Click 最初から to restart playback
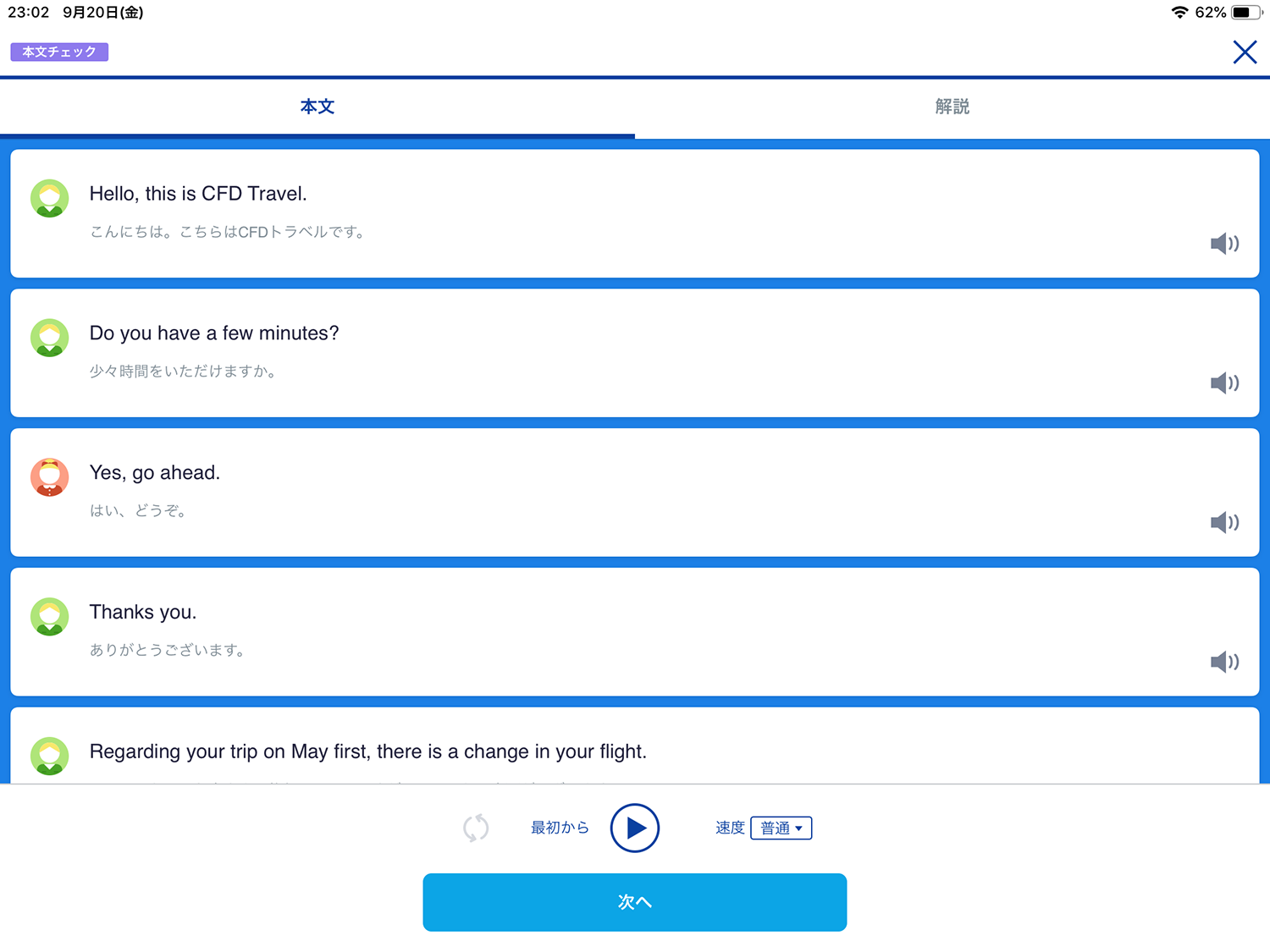Screen dimensions: 1270x952 click(x=560, y=828)
